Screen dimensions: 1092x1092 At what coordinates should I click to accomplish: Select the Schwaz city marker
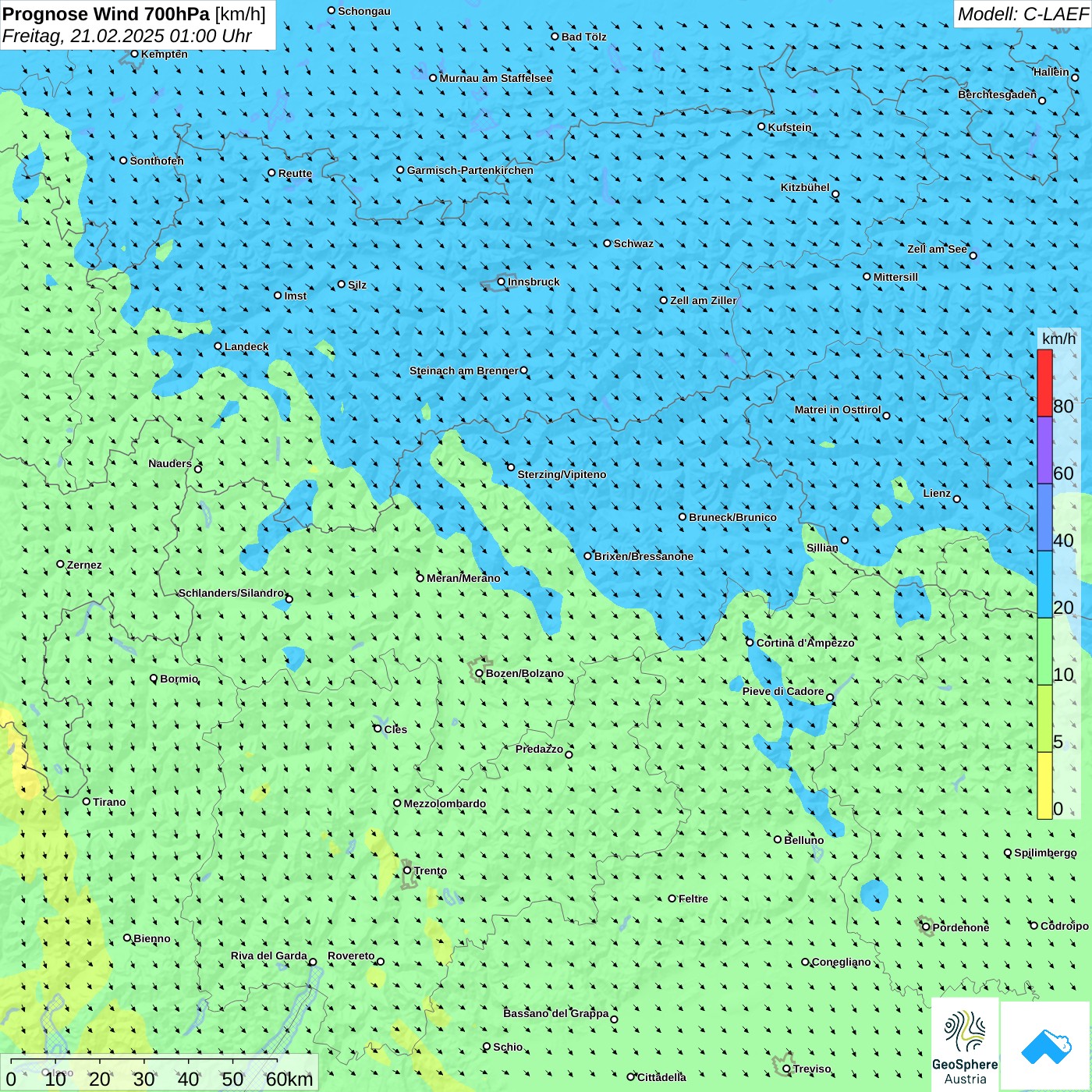click(607, 243)
